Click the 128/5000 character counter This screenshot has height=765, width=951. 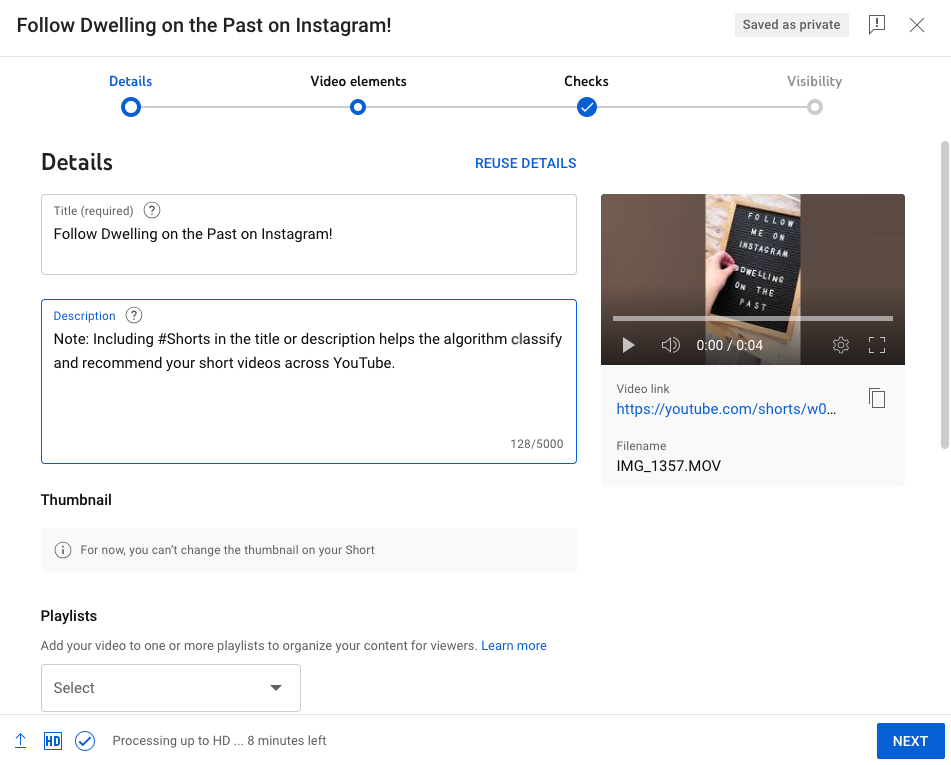point(537,443)
